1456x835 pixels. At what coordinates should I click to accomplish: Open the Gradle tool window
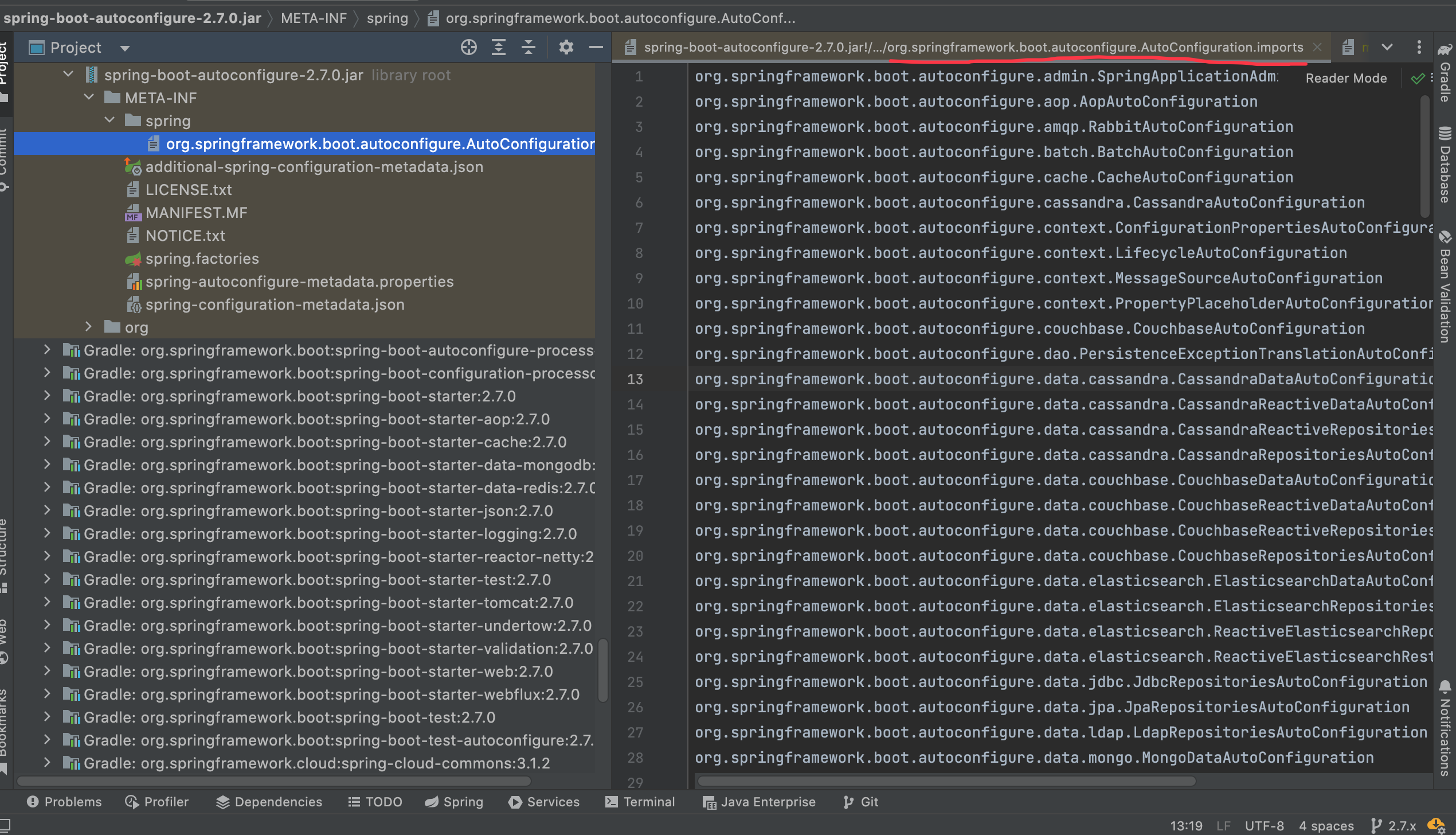tap(1445, 75)
